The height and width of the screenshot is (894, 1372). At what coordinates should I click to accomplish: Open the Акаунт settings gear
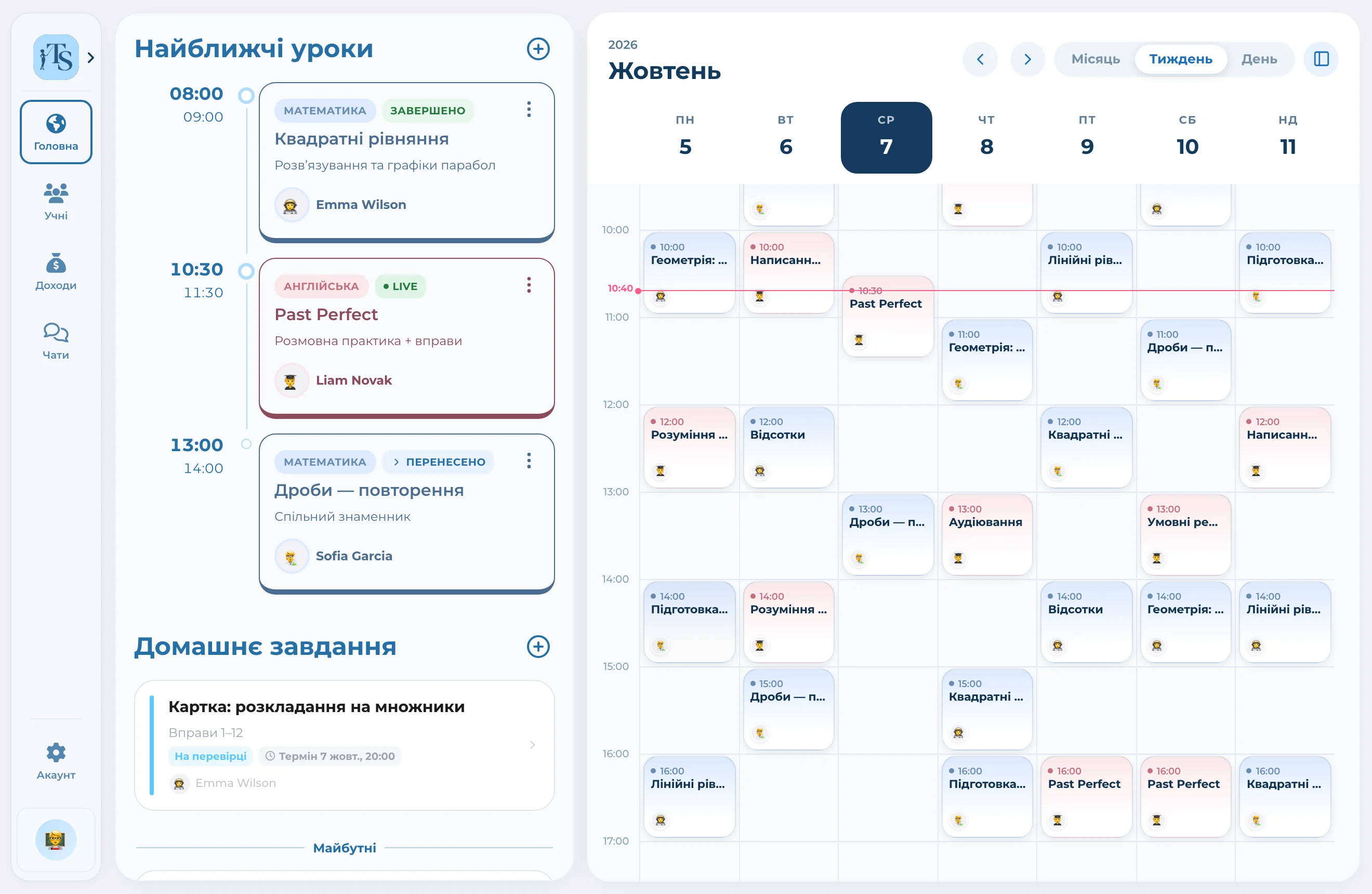pos(56,761)
